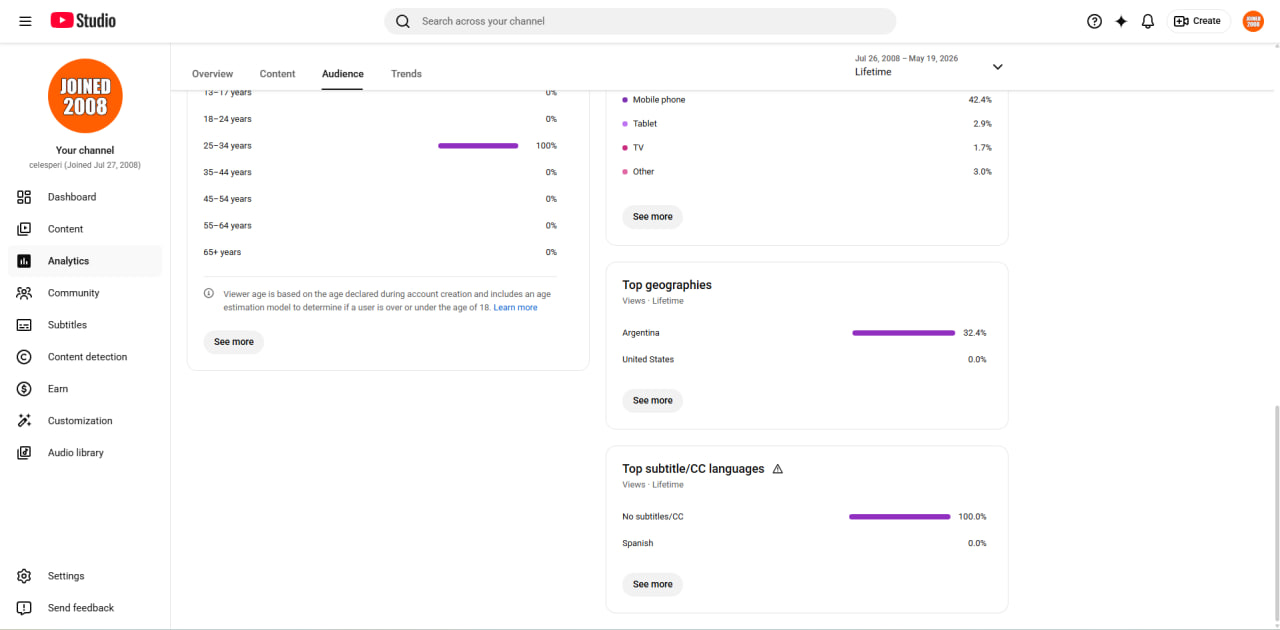
Task: Click the search magnifier icon
Action: (x=403, y=21)
